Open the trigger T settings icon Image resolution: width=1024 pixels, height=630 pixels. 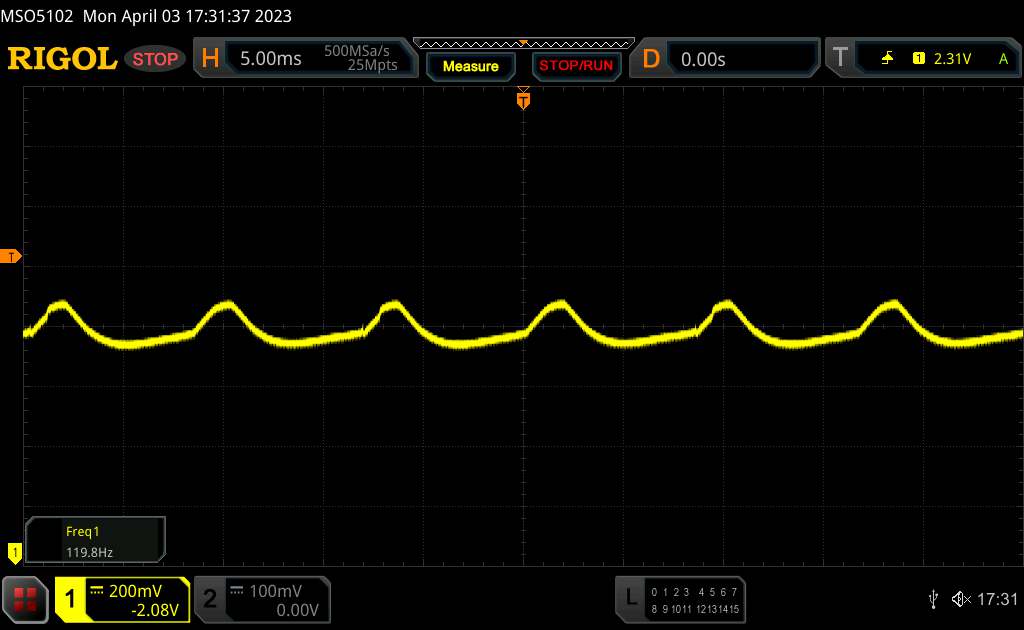pos(840,58)
